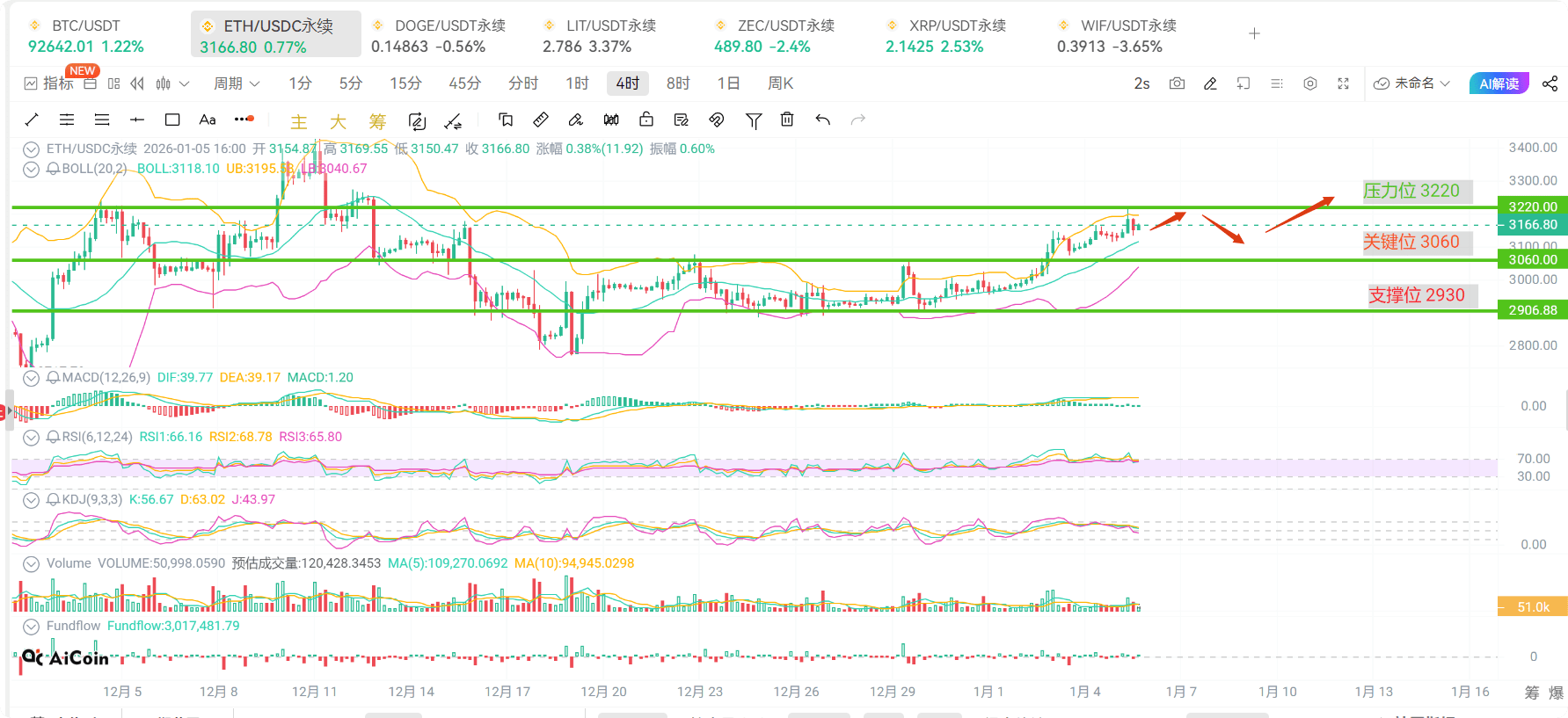
Task: Switch to the BTC/USDT tab
Action: [x=86, y=36]
